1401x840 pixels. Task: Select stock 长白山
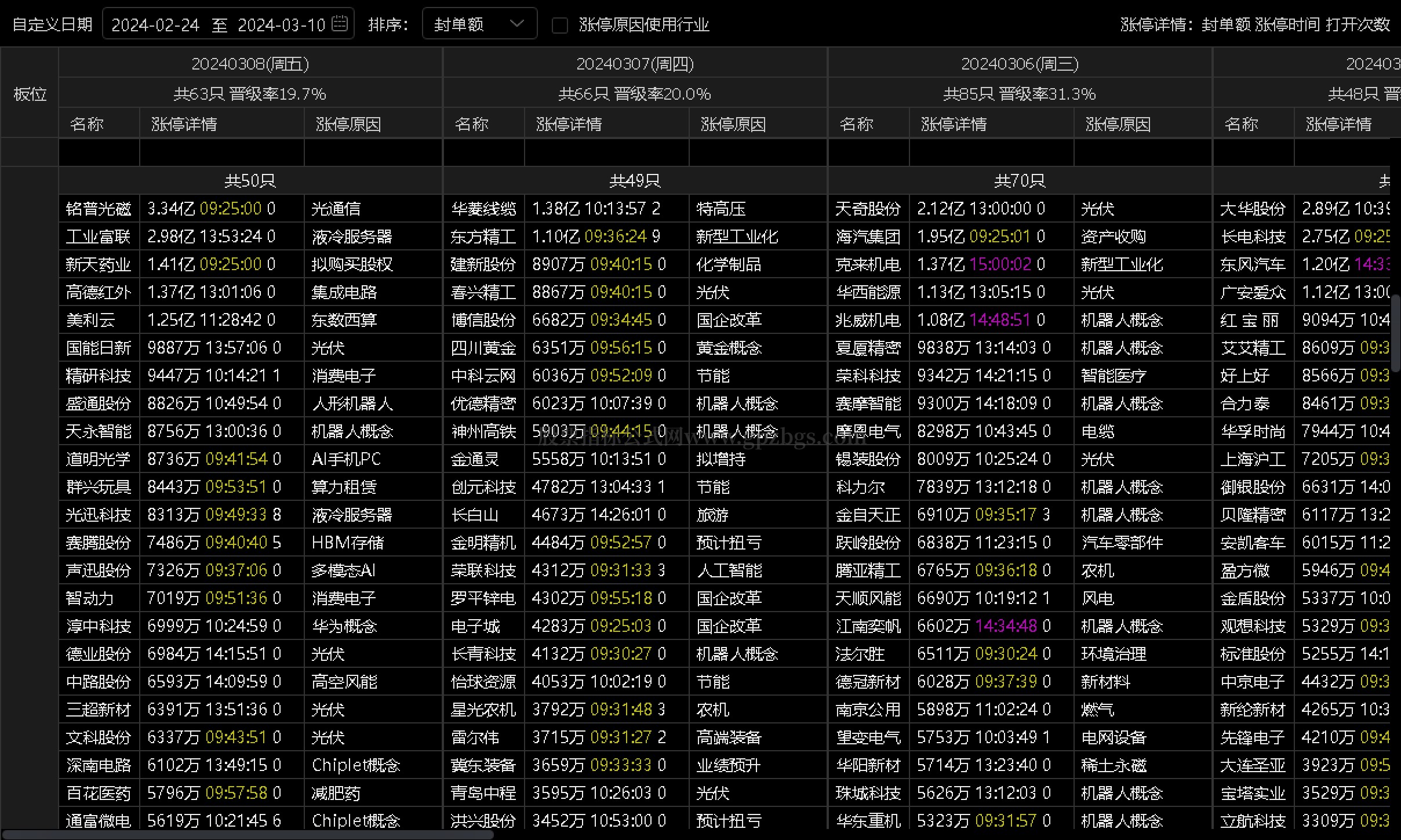[x=475, y=514]
